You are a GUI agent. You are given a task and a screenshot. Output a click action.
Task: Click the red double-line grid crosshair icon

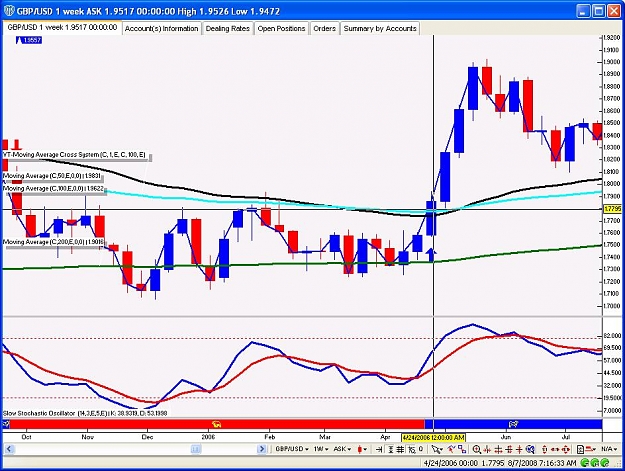pos(509,449)
